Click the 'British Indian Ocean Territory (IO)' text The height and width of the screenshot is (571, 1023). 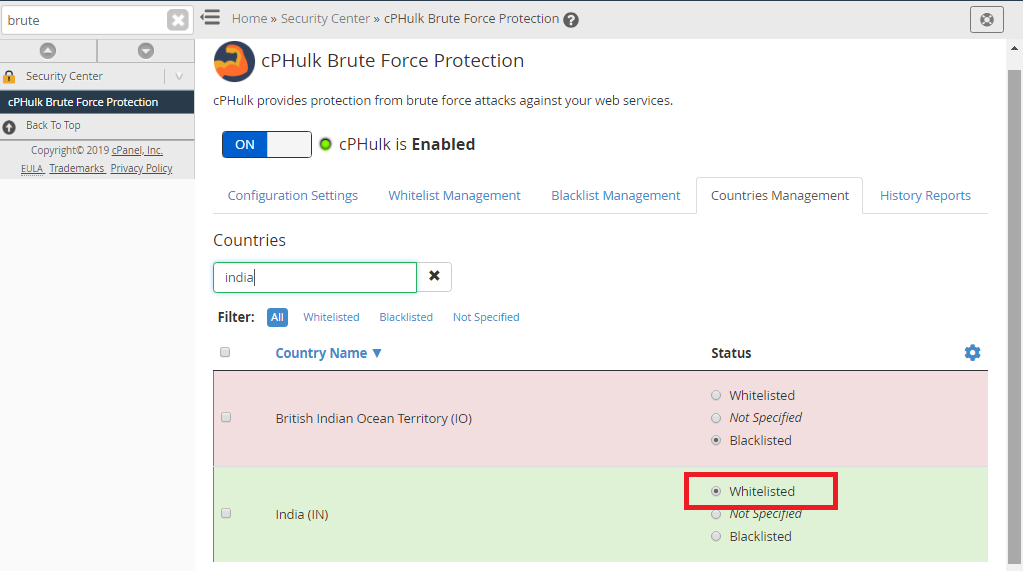(x=373, y=418)
